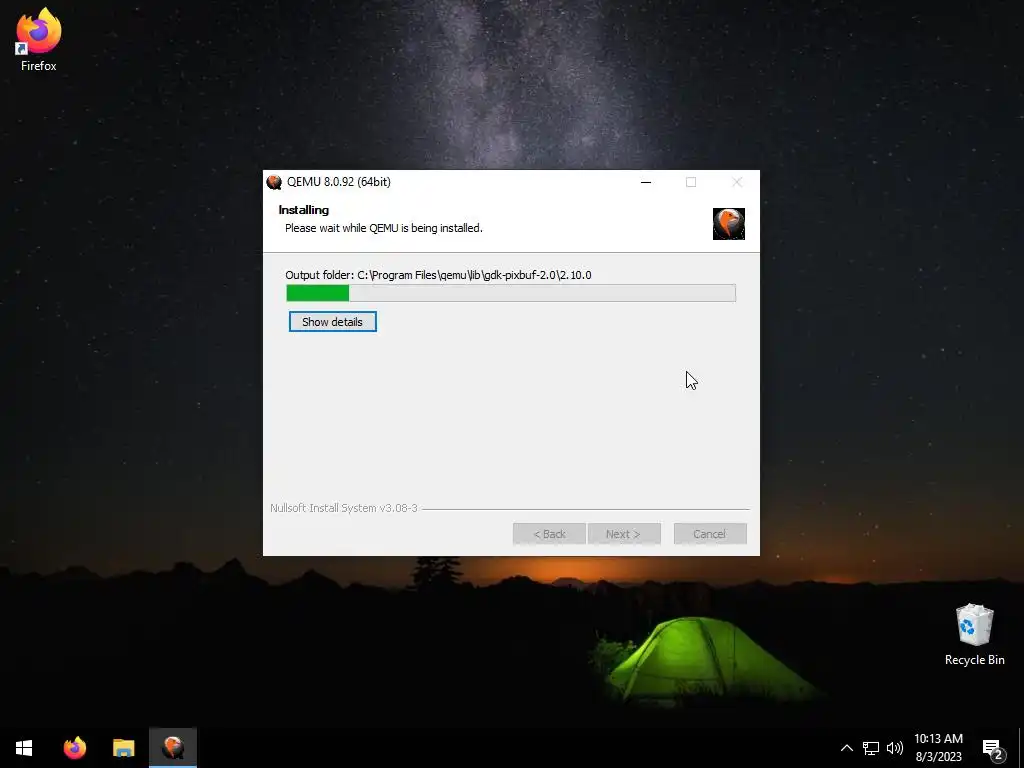Viewport: 1024px width, 768px height.
Task: Open the Firefox desktop shortcut
Action: (x=39, y=39)
